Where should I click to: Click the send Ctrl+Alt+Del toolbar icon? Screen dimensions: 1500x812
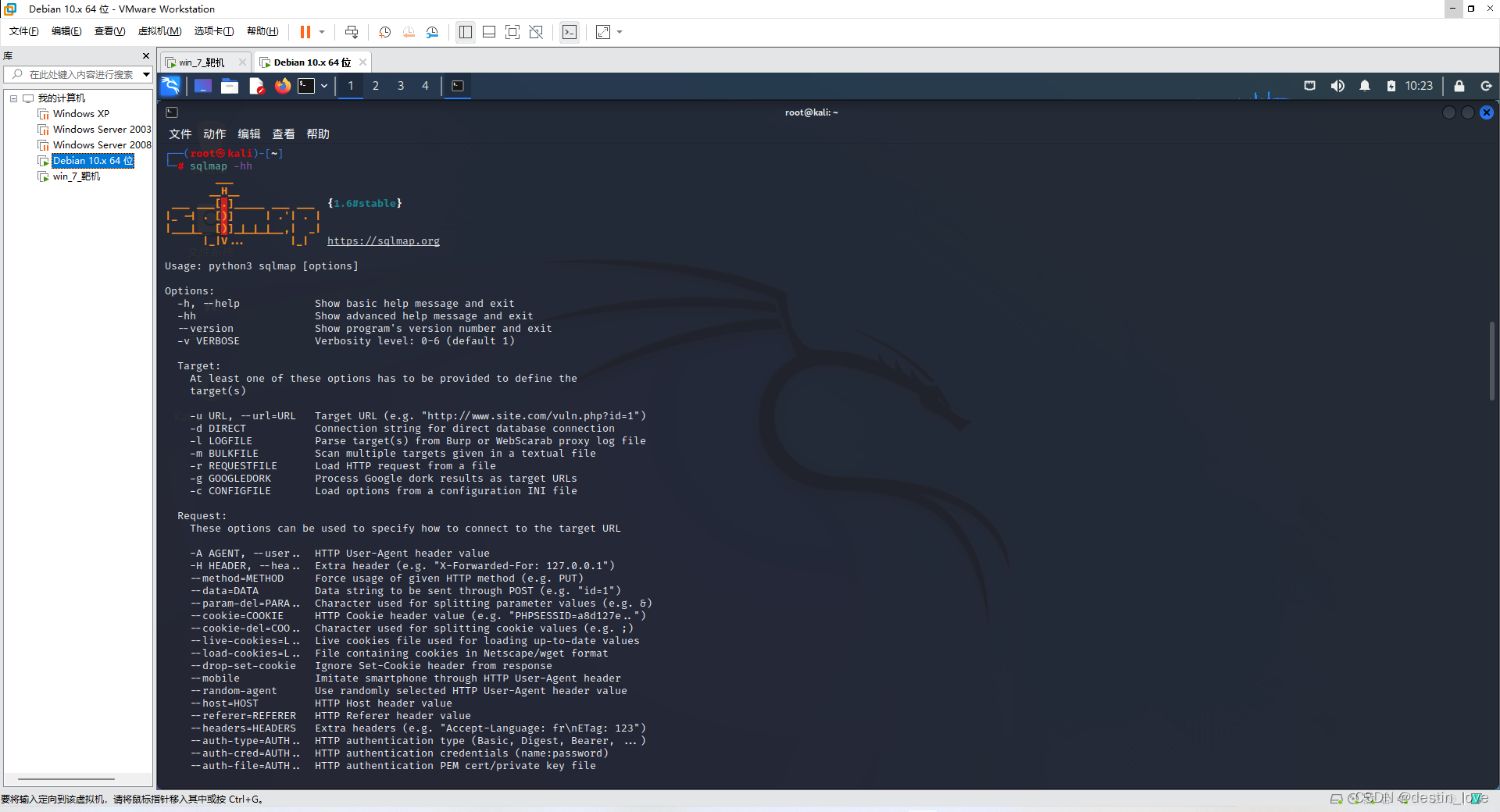(x=352, y=32)
